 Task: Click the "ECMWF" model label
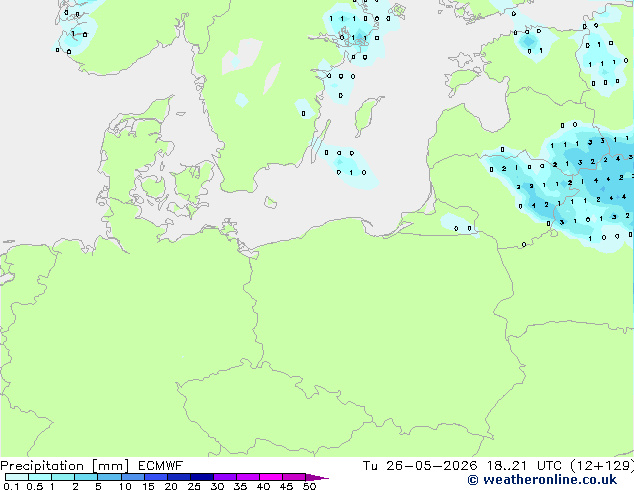coord(161,466)
